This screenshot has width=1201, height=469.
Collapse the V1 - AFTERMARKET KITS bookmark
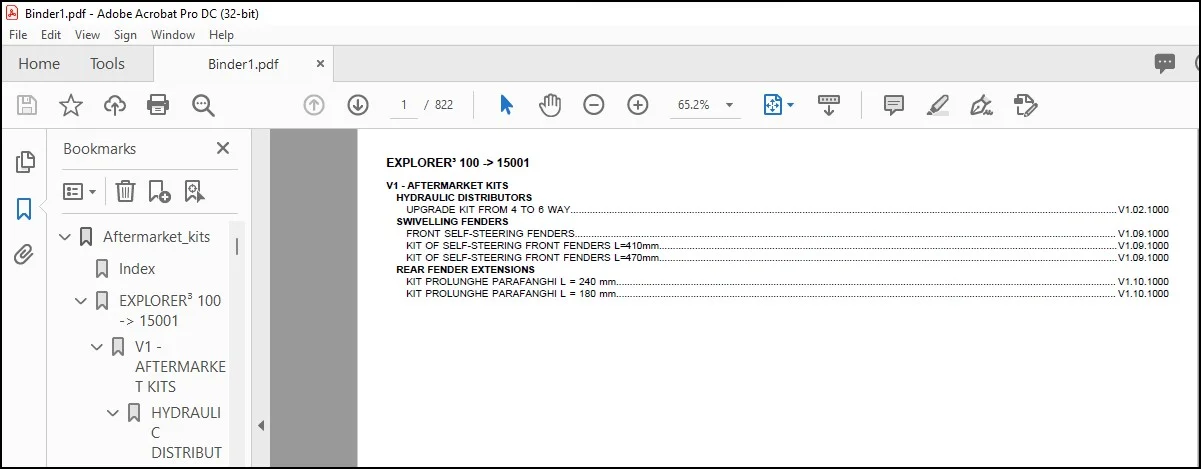(x=97, y=347)
